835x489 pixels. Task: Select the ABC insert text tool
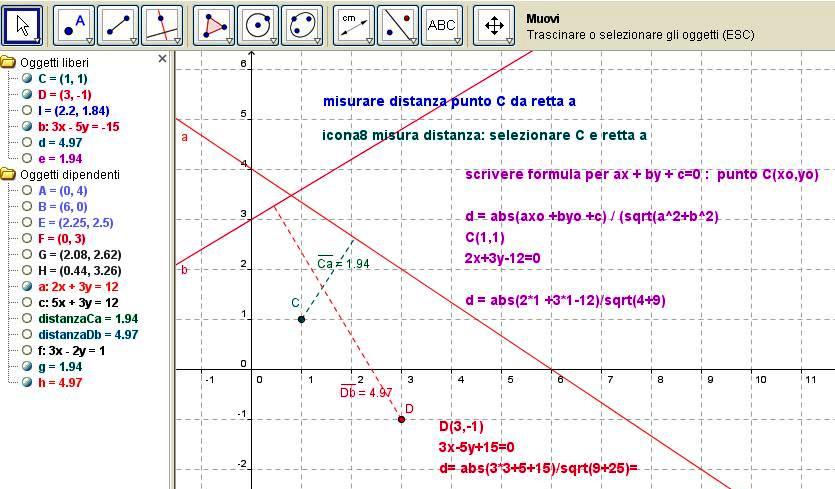click(442, 25)
